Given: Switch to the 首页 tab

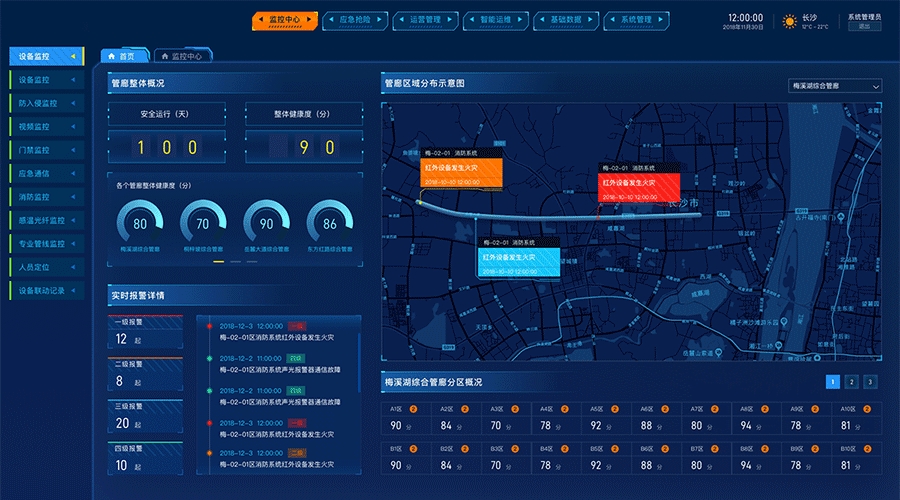Looking at the screenshot, I should (125, 56).
